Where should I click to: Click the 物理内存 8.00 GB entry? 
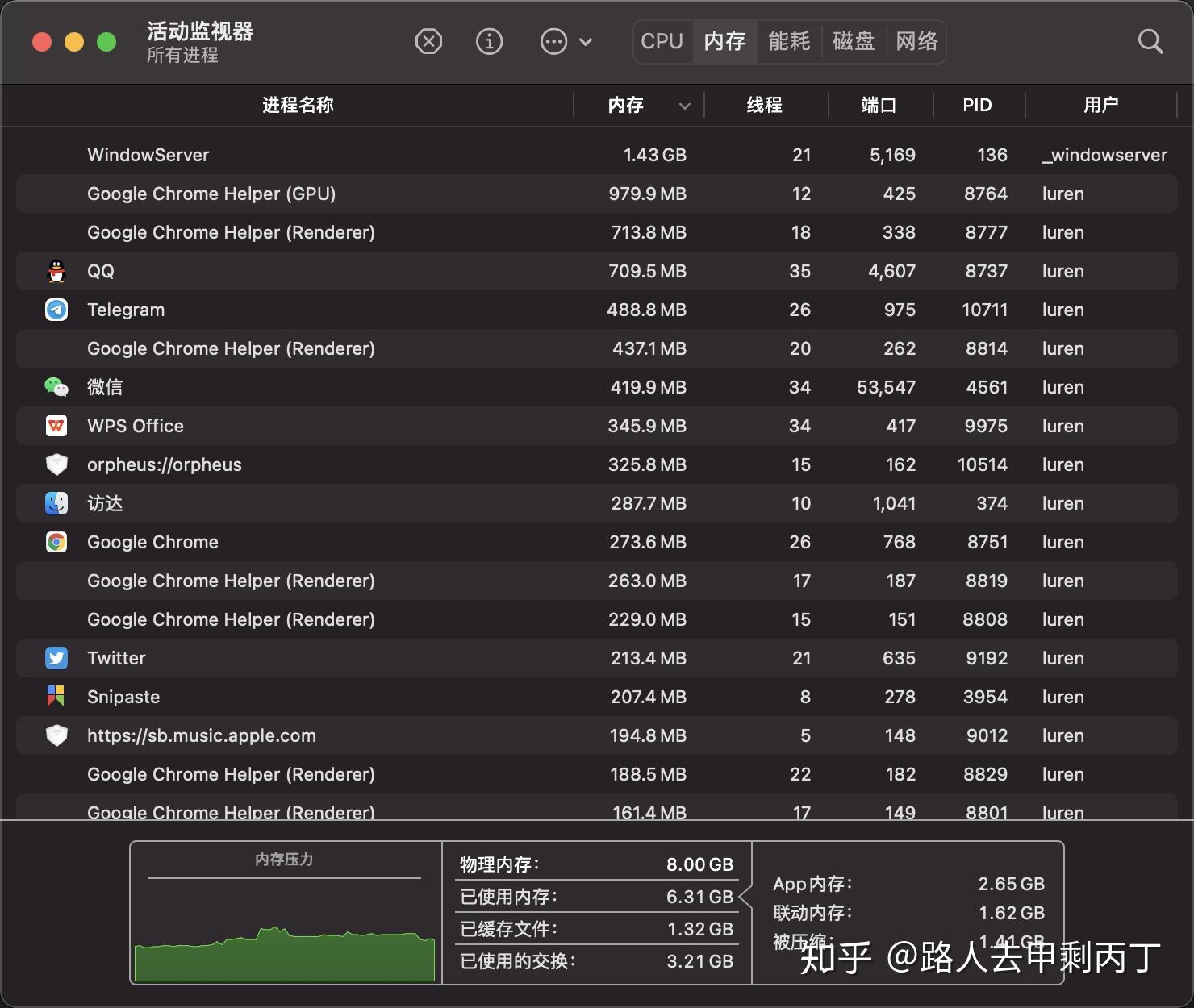pos(597,864)
